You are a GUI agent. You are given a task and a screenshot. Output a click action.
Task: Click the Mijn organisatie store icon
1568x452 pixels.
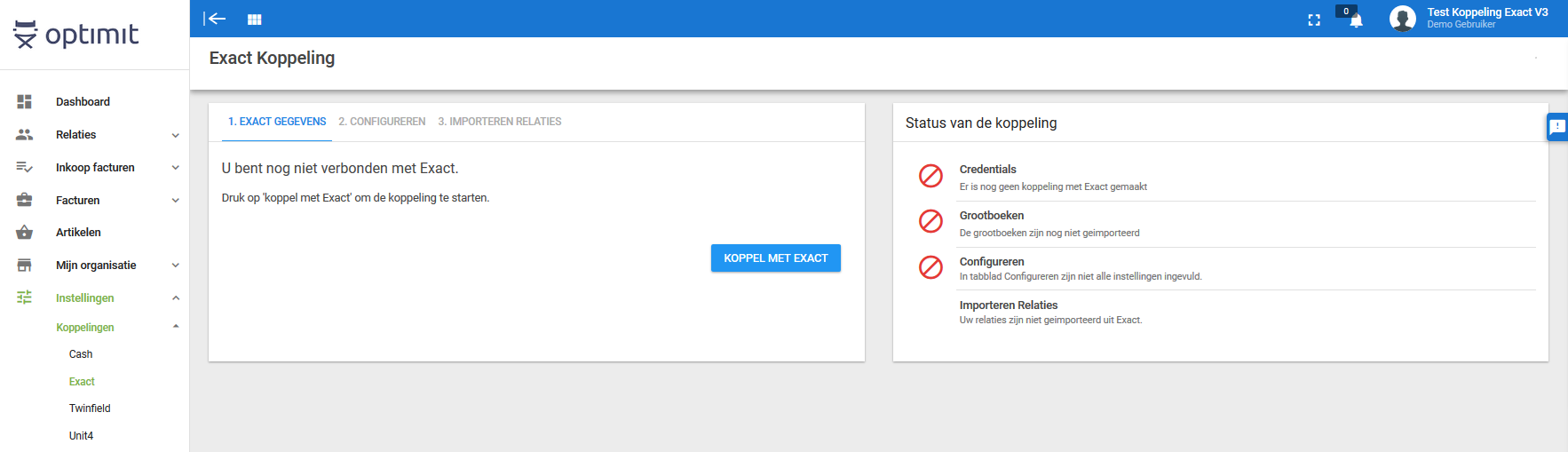pos(25,266)
